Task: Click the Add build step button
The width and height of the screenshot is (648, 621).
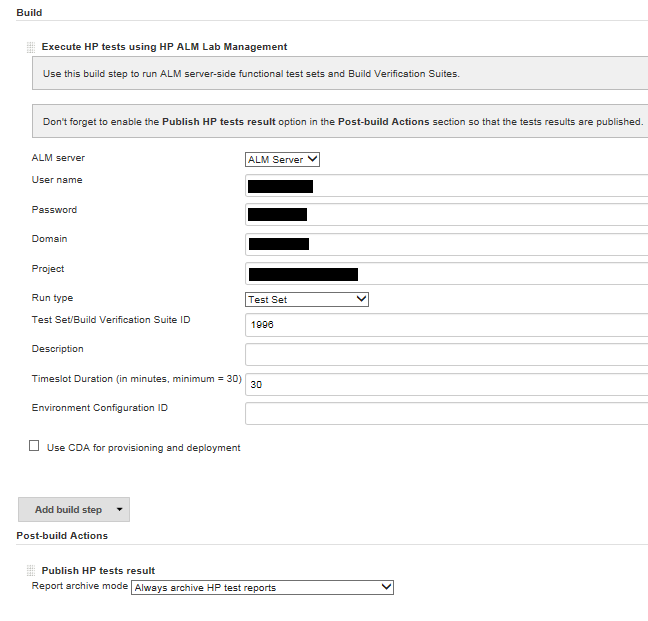Action: tap(73, 509)
